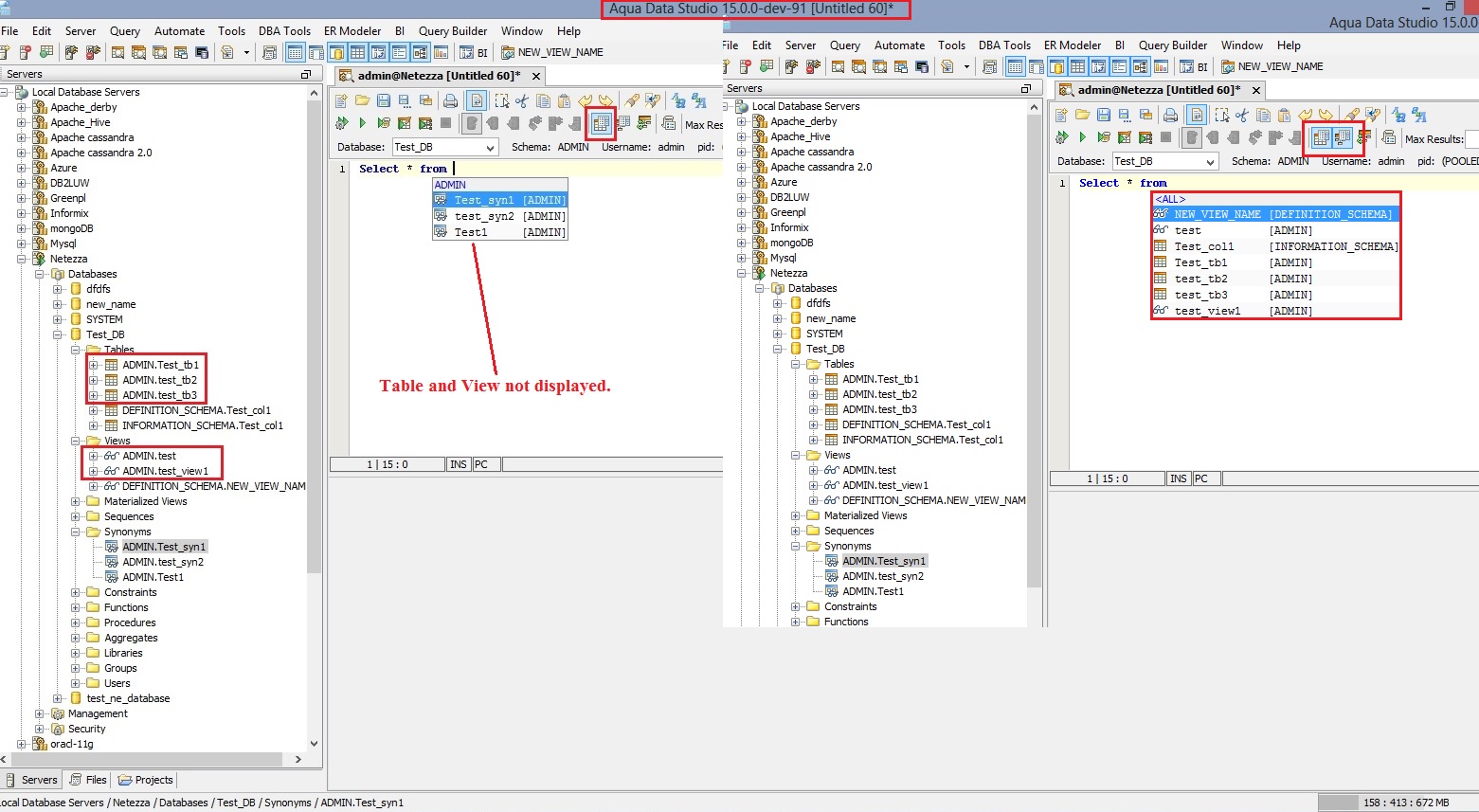Viewport: 1479px width, 812px height.
Task: Click the Stop square icon in right window's editor toolbar
Action: click(x=1165, y=137)
